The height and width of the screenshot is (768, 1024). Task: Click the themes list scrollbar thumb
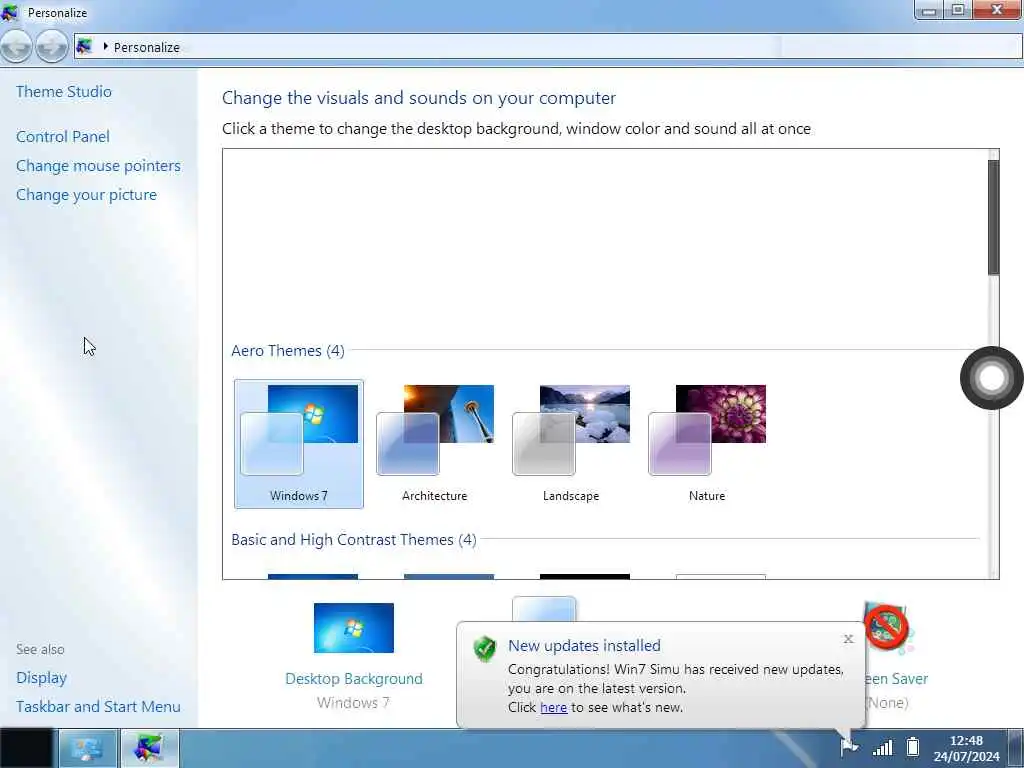[x=993, y=217]
